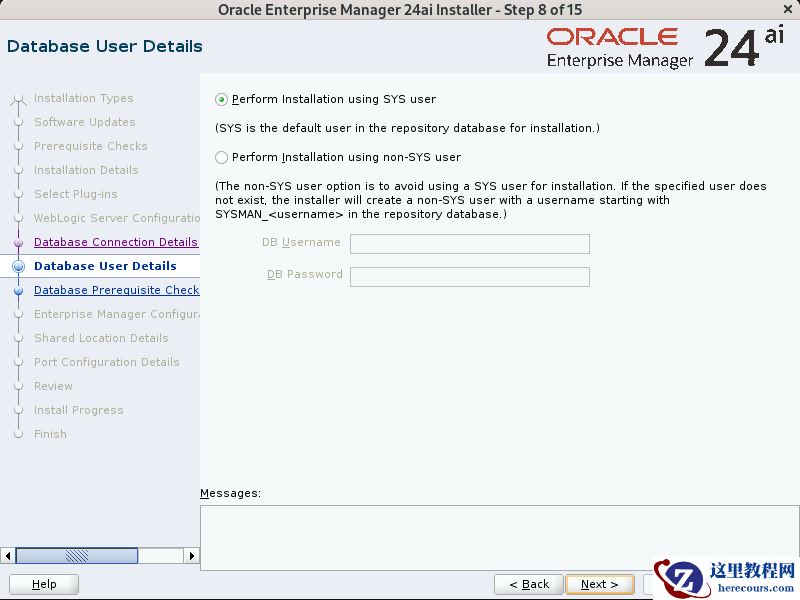Click the right arrow of the sidebar scrollbar
Viewport: 800px width, 600px height.
click(x=191, y=556)
